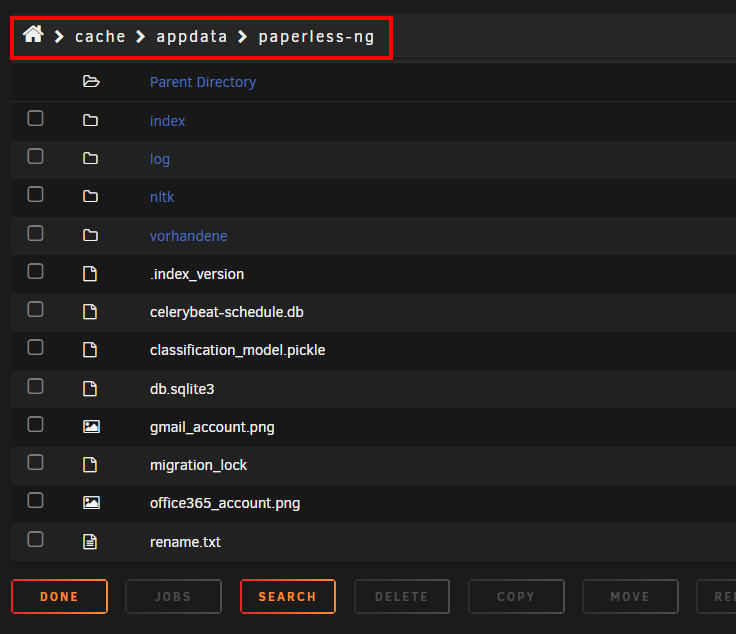Viewport: 736px width, 634px height.
Task: Tick the classification_model.pickle checkbox
Action: click(x=35, y=348)
